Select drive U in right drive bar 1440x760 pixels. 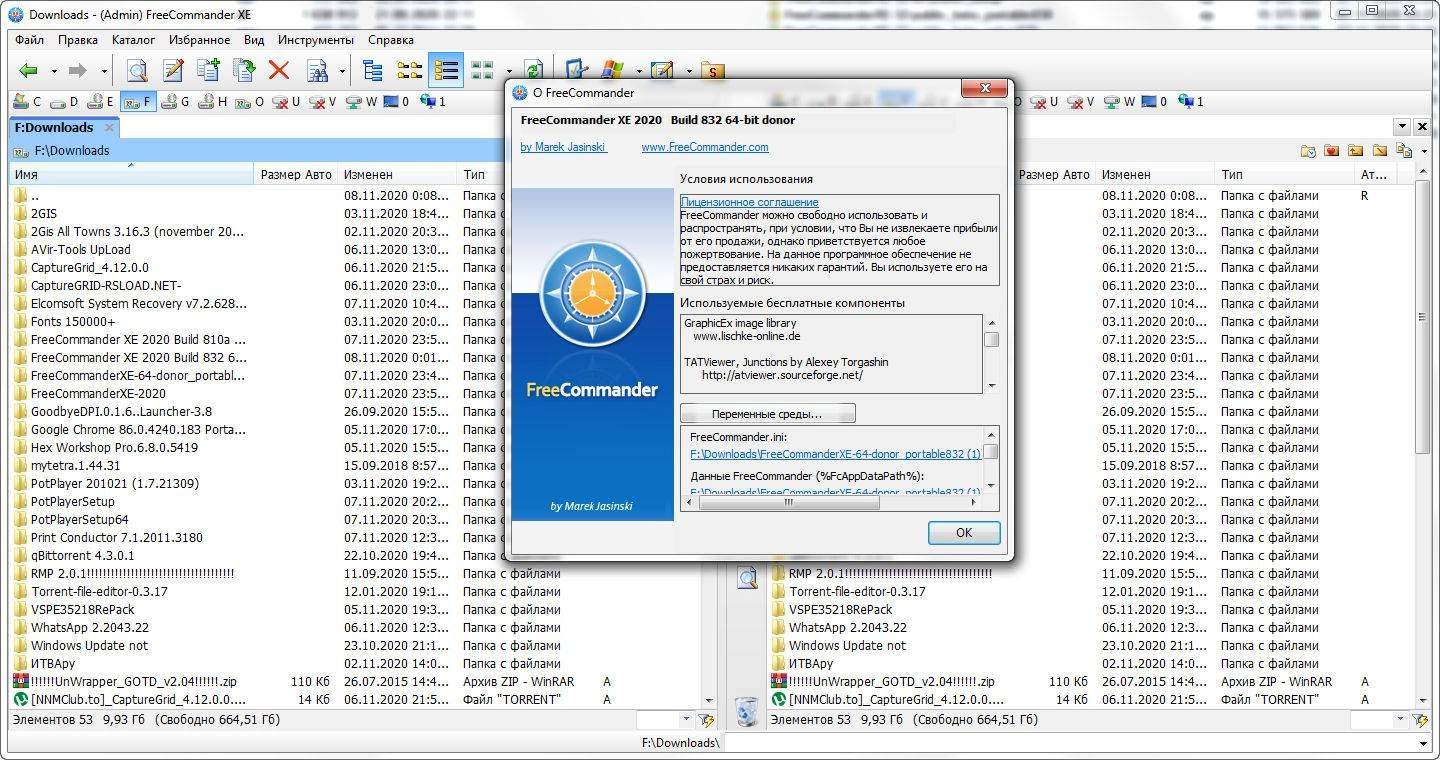point(1044,102)
